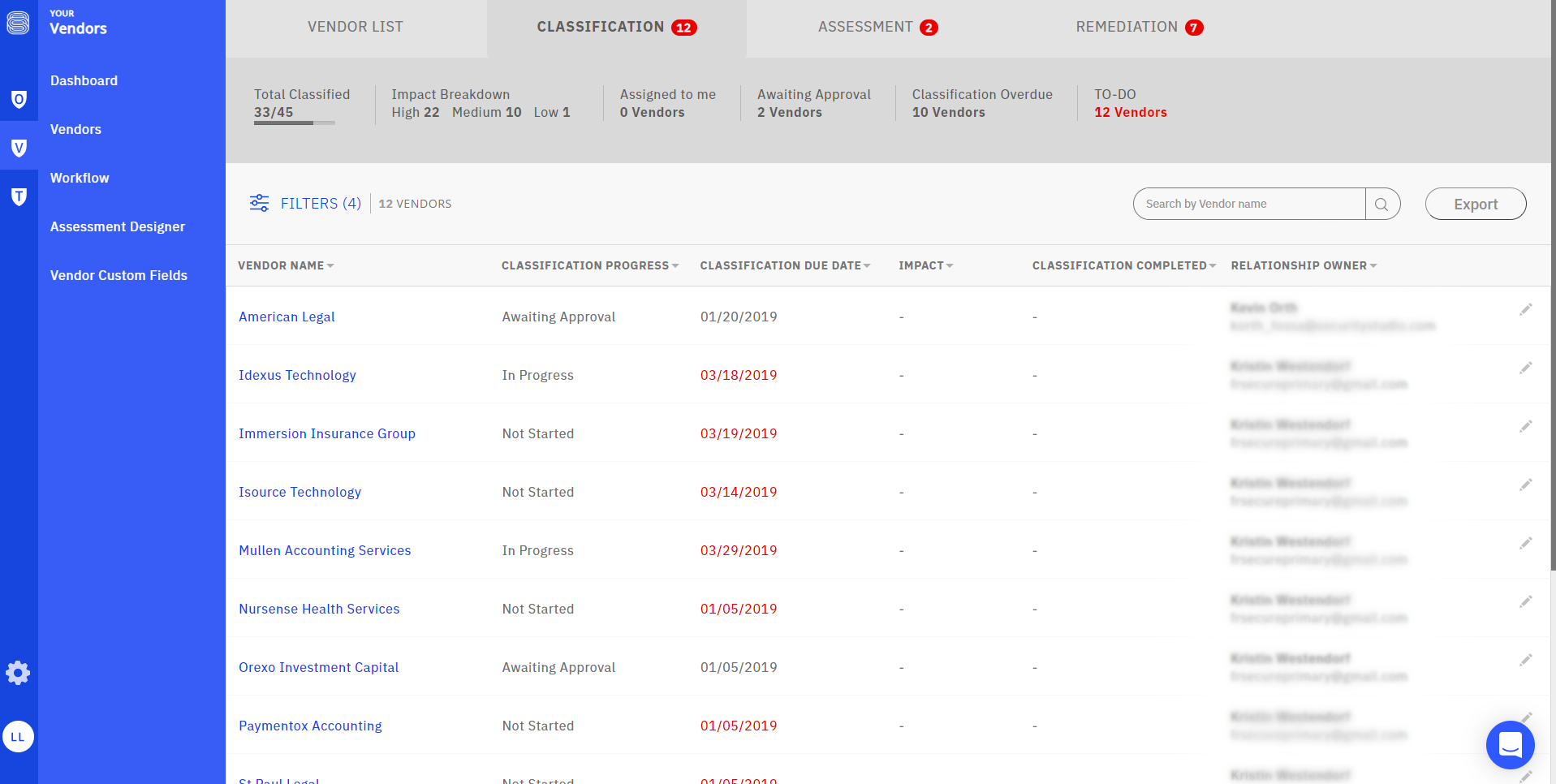This screenshot has width=1556, height=784.
Task: Click the High 22 impact count
Action: [x=416, y=112]
